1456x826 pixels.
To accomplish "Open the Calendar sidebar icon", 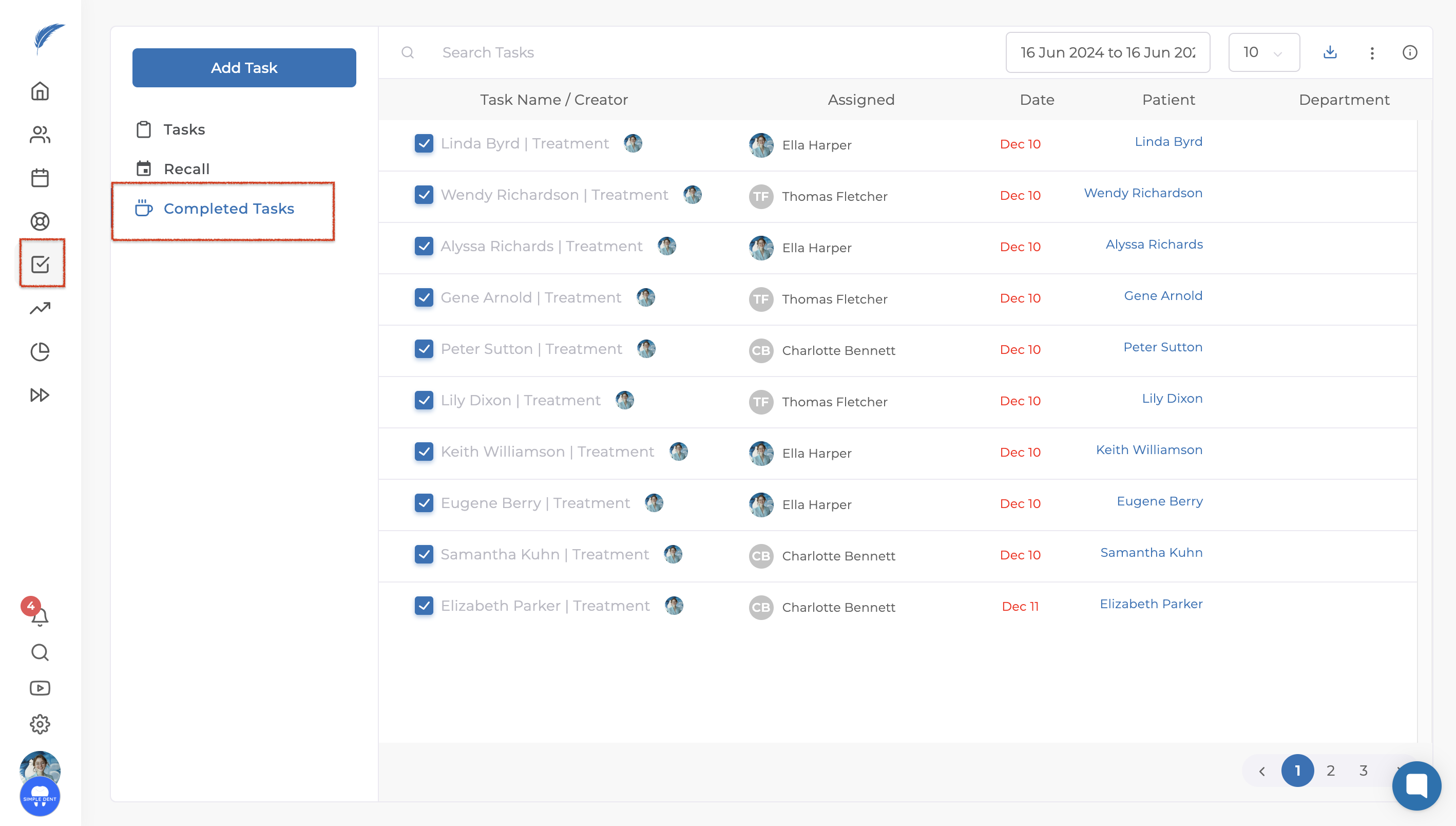I will pos(40,178).
